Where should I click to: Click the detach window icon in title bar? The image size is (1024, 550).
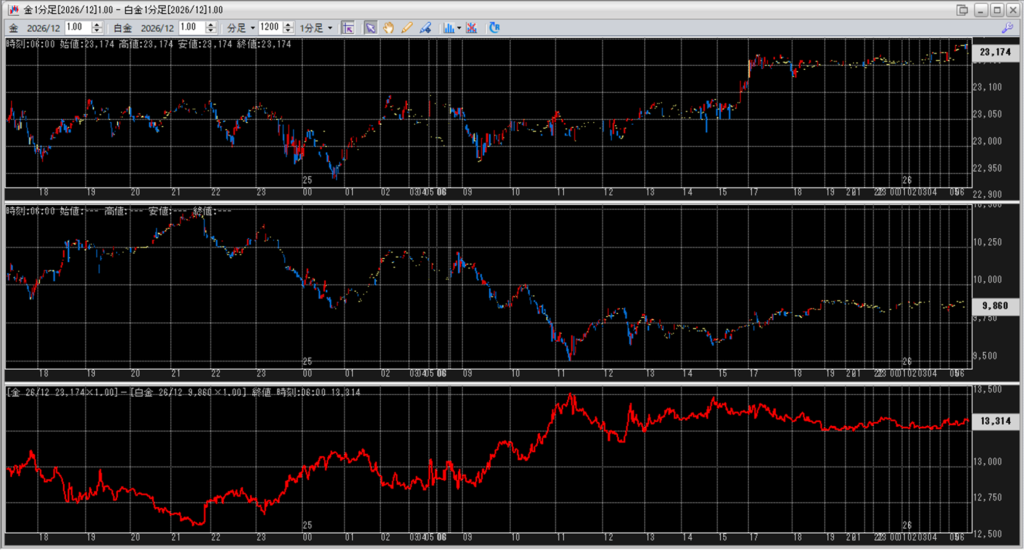pyautogui.click(x=962, y=10)
